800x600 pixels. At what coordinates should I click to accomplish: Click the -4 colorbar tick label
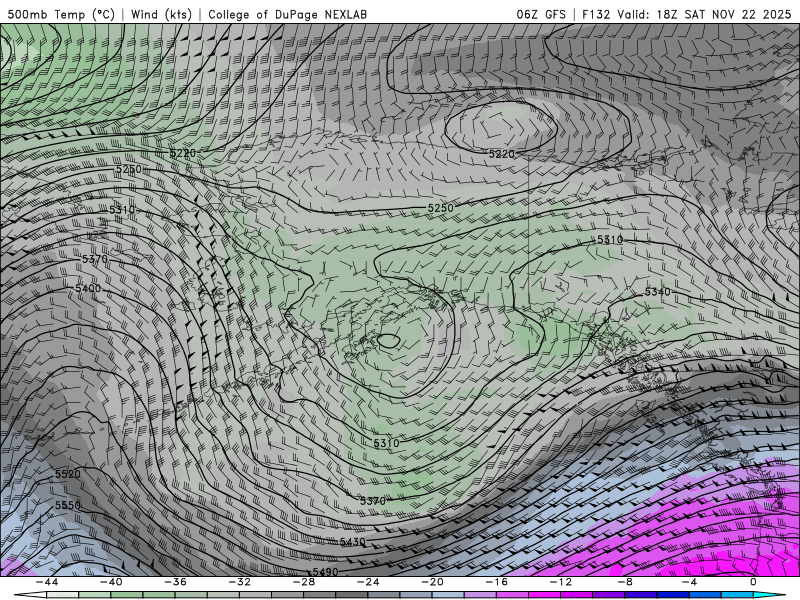(x=690, y=582)
